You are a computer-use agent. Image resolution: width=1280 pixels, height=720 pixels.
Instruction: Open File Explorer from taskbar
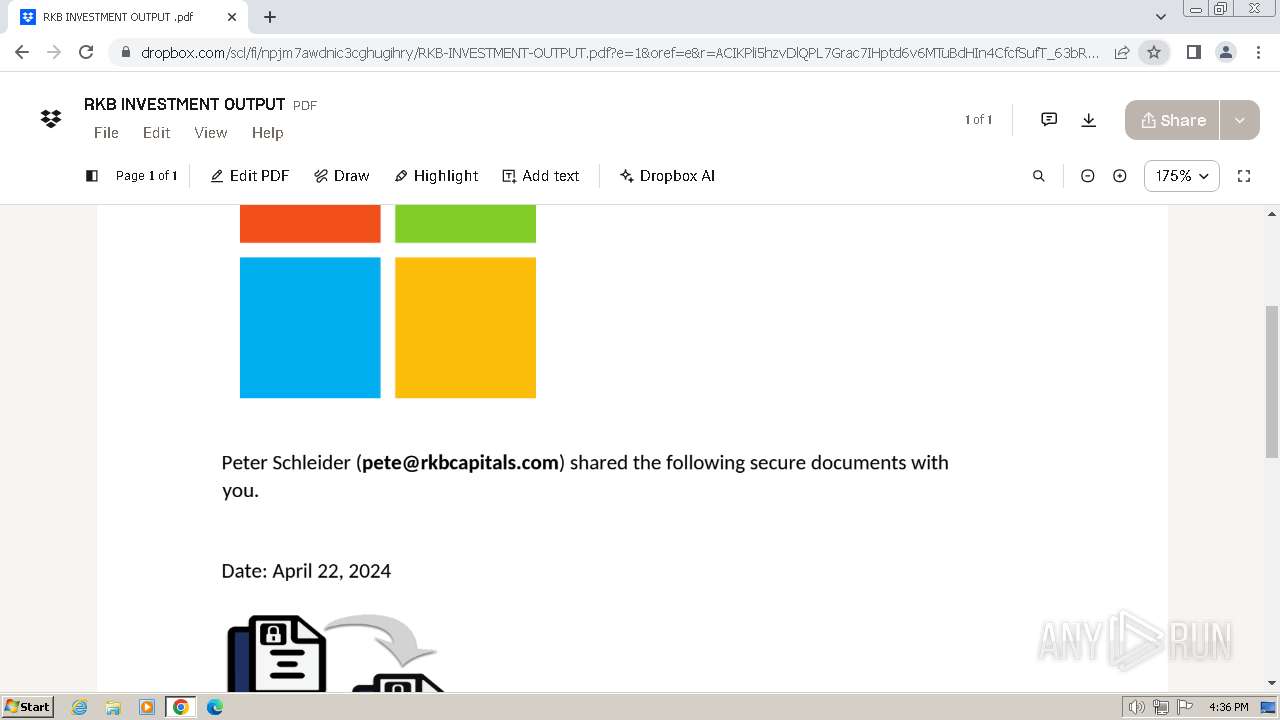click(113, 707)
